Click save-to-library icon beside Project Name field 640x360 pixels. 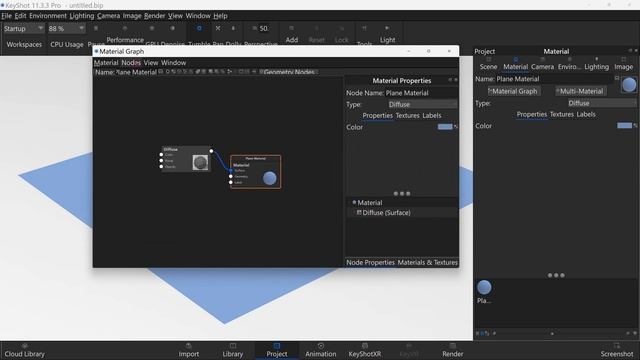pyautogui.click(x=617, y=78)
